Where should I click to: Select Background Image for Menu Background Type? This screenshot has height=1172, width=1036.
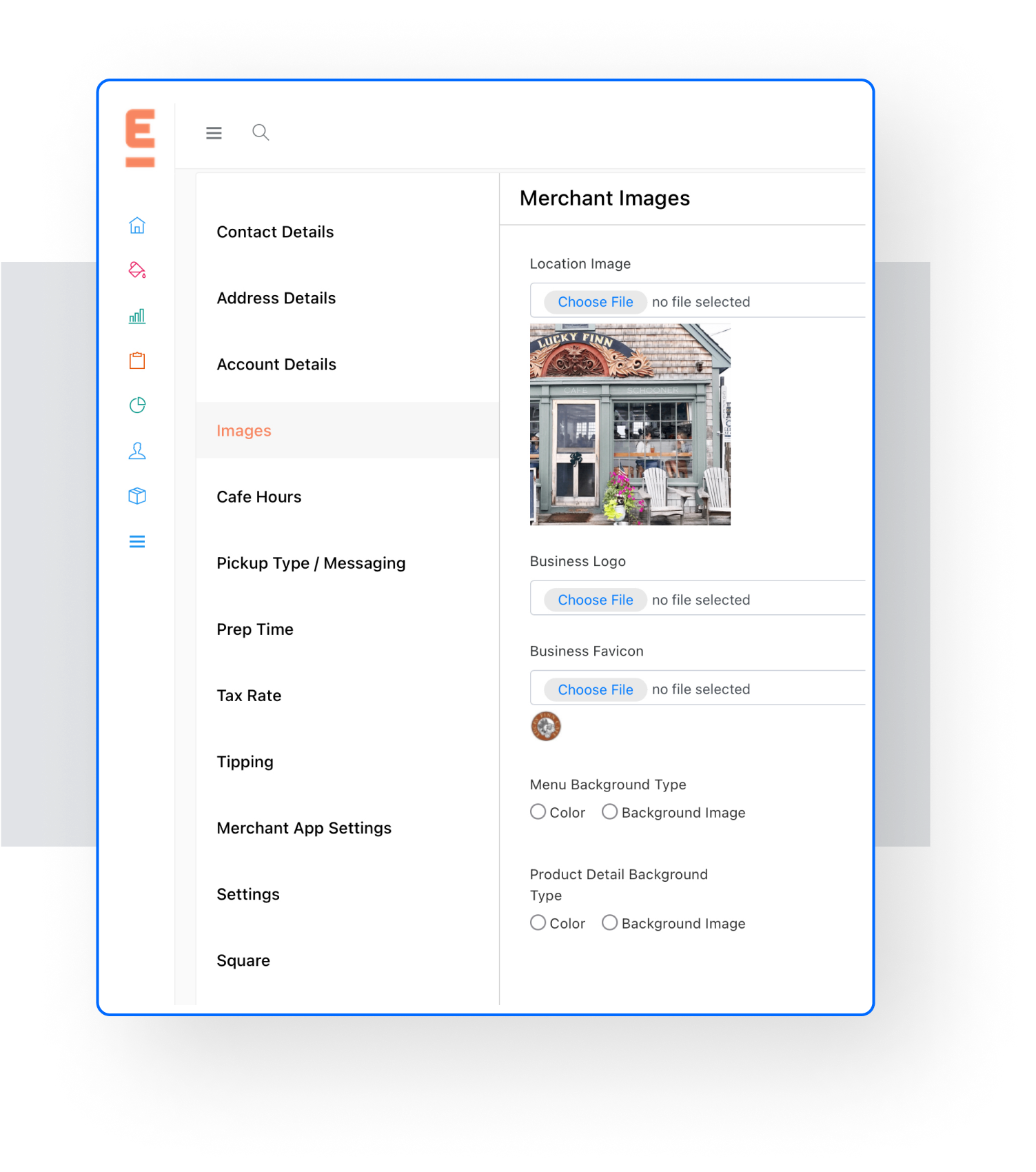pyautogui.click(x=609, y=812)
